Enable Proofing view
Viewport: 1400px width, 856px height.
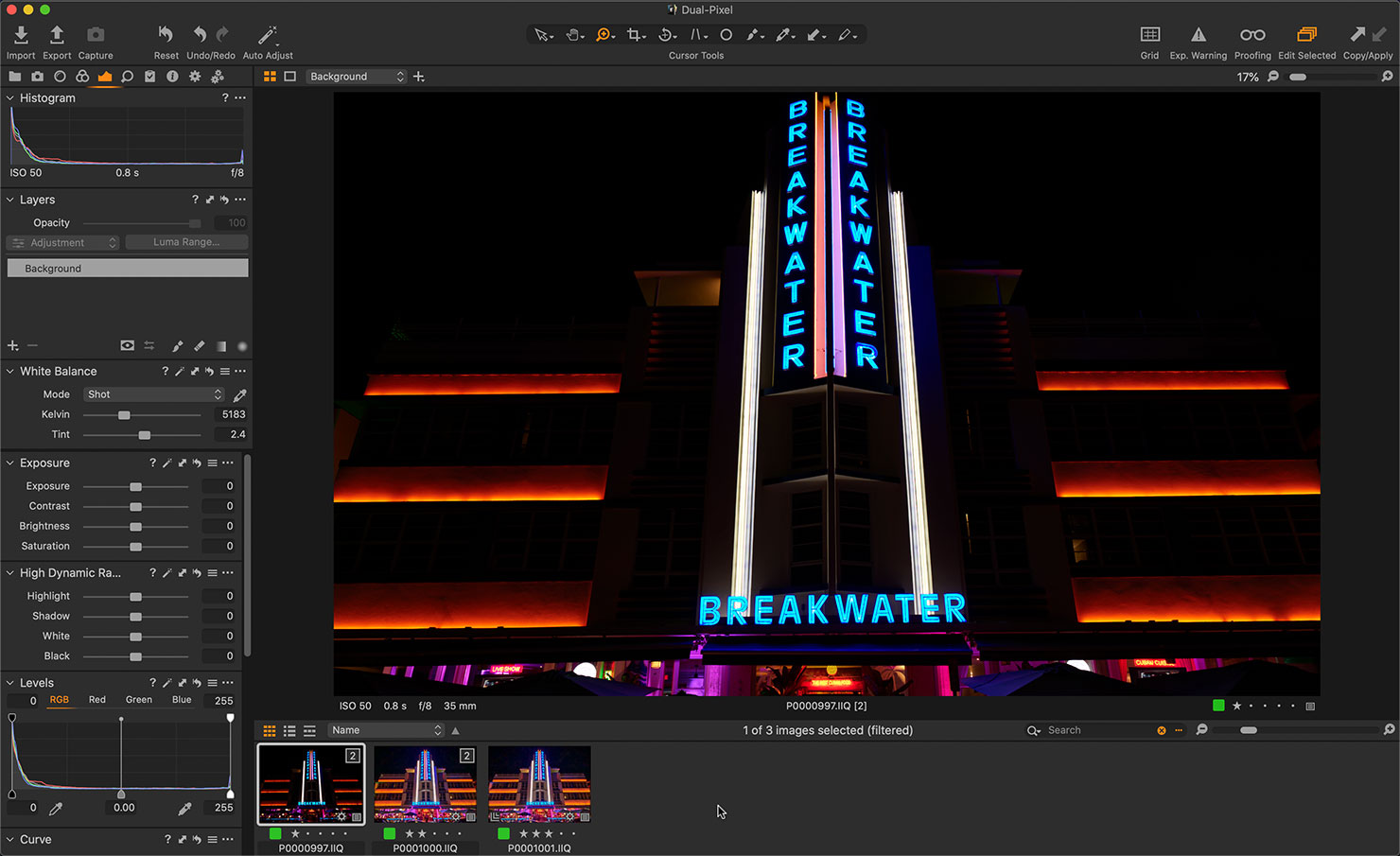[x=1252, y=35]
